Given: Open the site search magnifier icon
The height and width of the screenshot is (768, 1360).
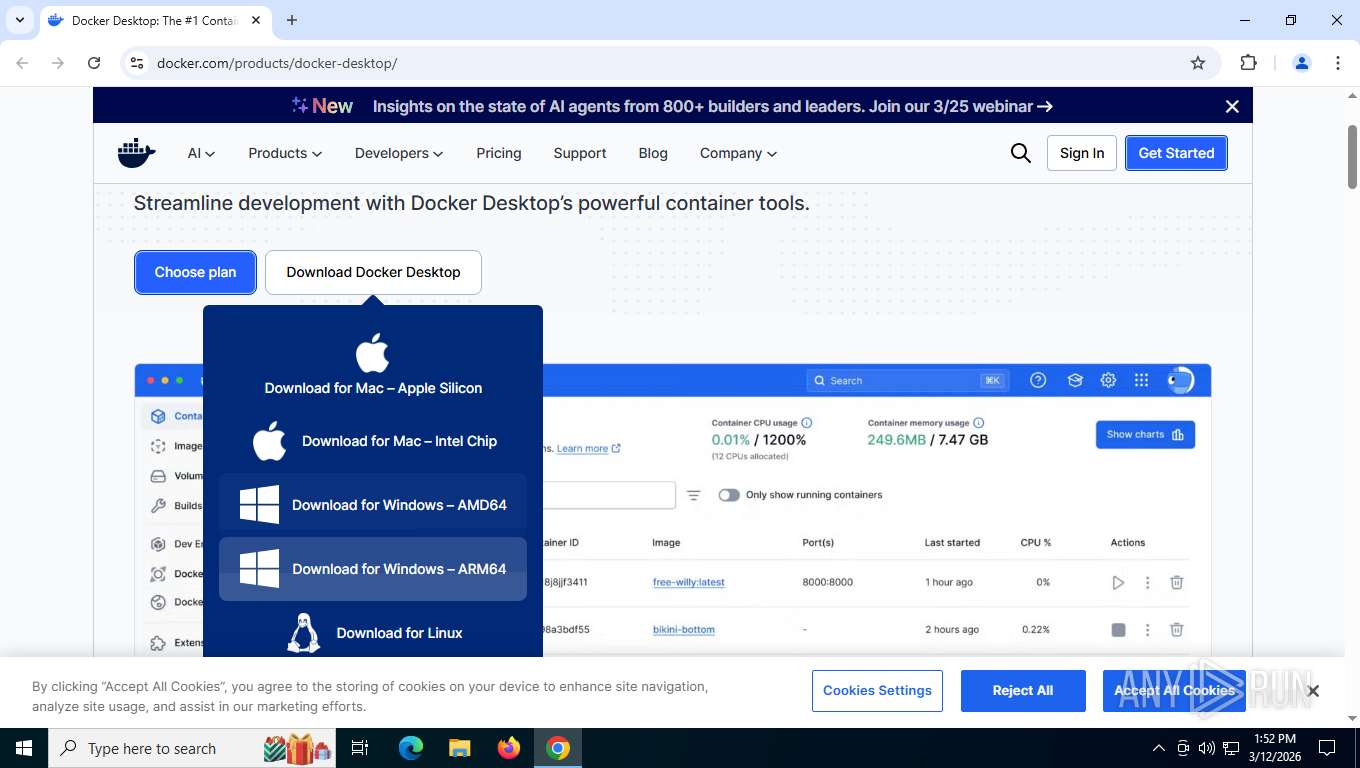Looking at the screenshot, I should (1020, 153).
